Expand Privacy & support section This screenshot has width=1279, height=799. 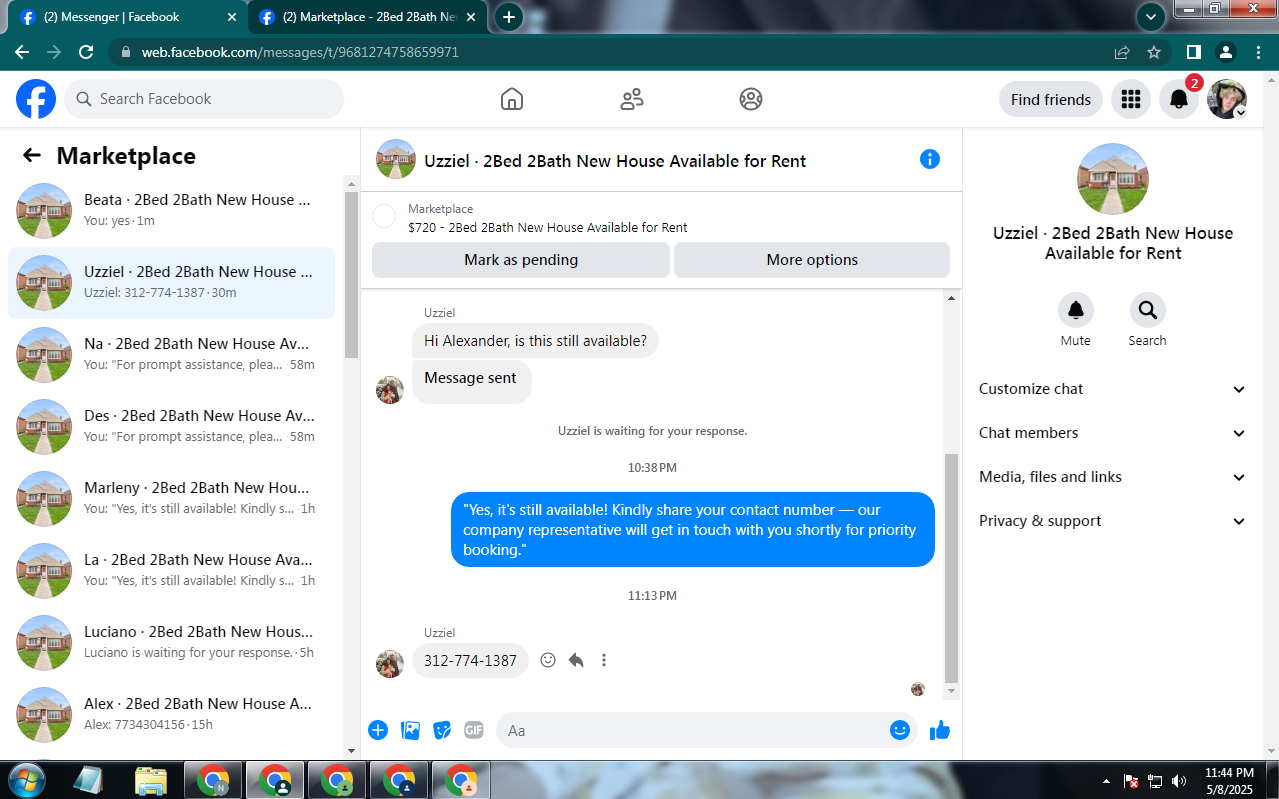[x=1112, y=521]
